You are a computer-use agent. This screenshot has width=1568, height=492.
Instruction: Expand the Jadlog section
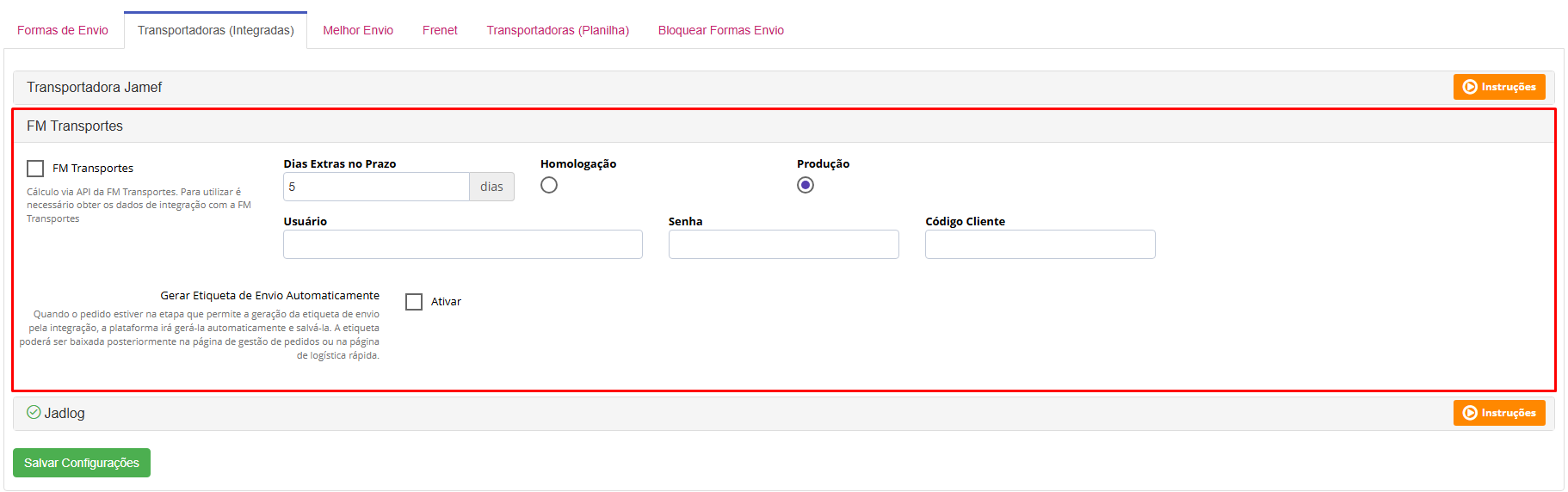coord(65,414)
